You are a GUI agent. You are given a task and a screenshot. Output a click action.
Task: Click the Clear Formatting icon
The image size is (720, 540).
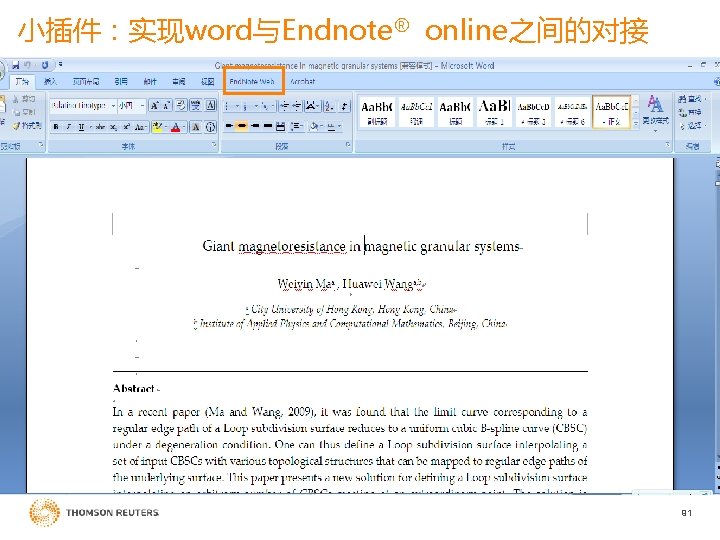[x=181, y=106]
